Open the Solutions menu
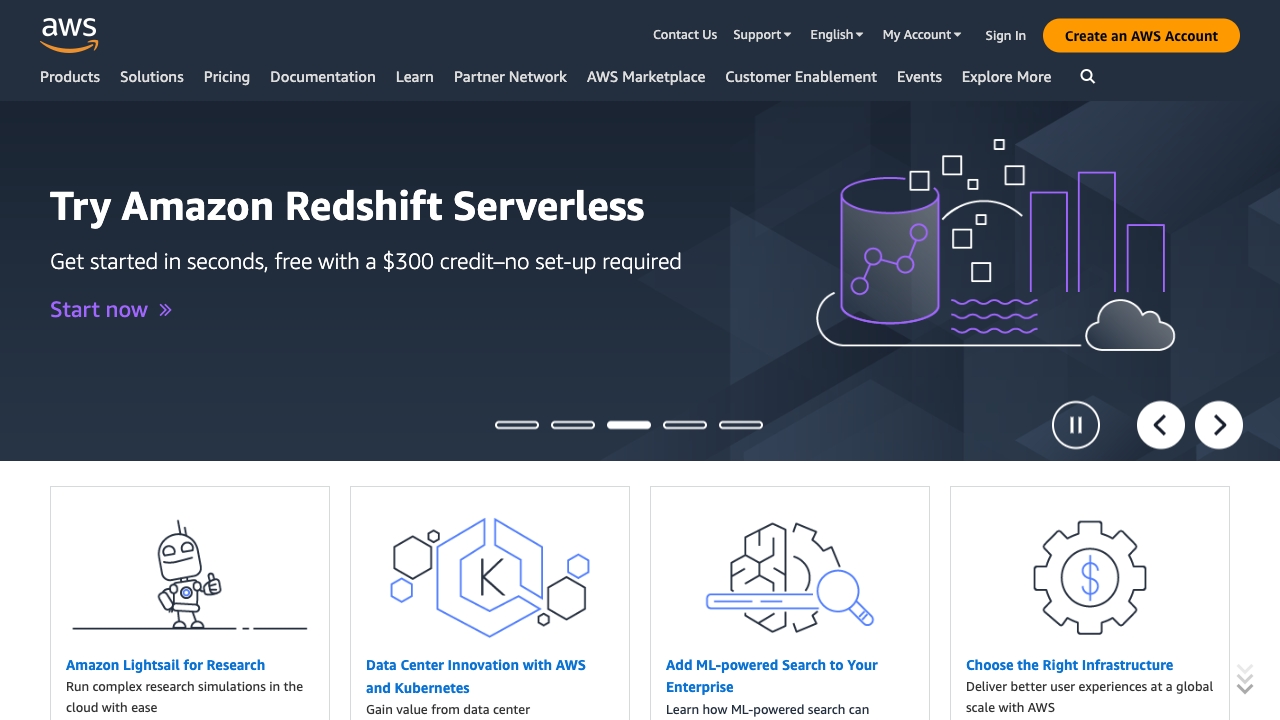This screenshot has width=1280, height=720. click(x=152, y=77)
